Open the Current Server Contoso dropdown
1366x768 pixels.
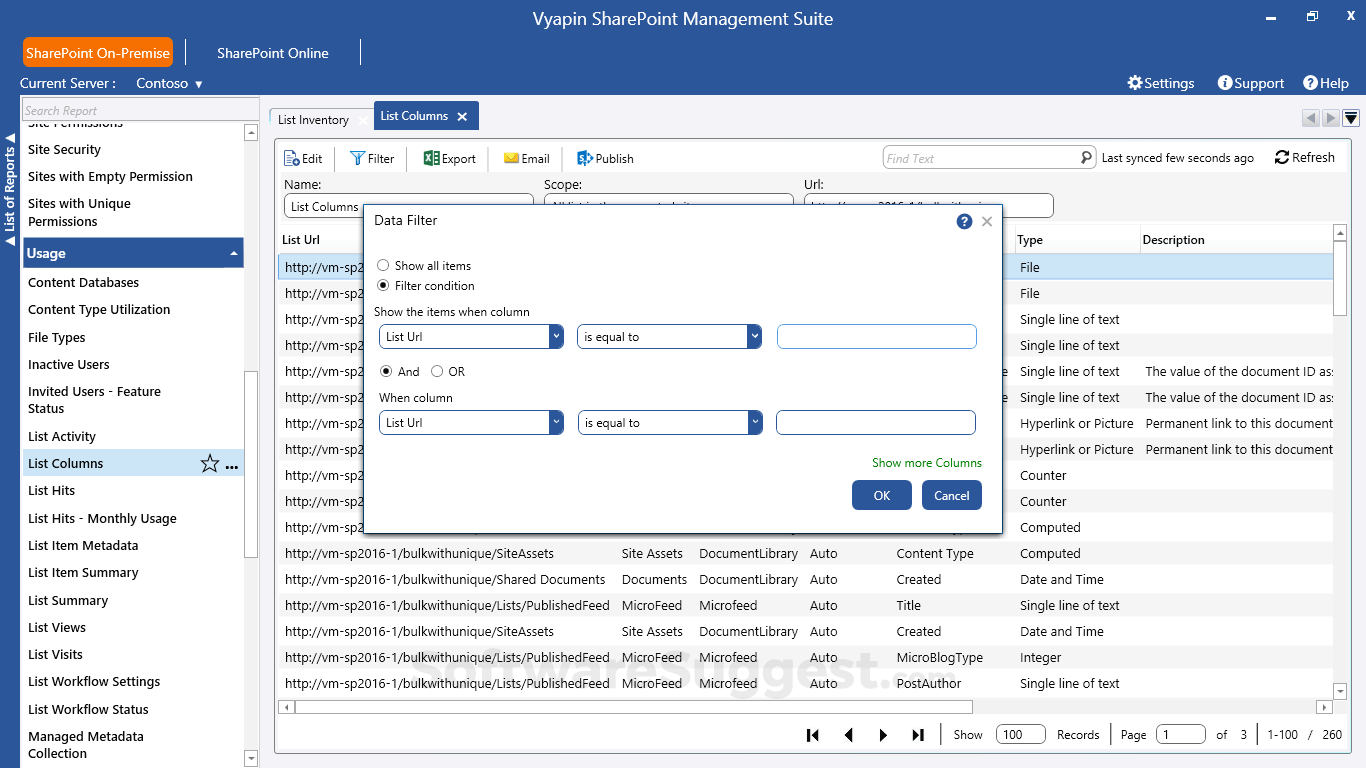[168, 83]
